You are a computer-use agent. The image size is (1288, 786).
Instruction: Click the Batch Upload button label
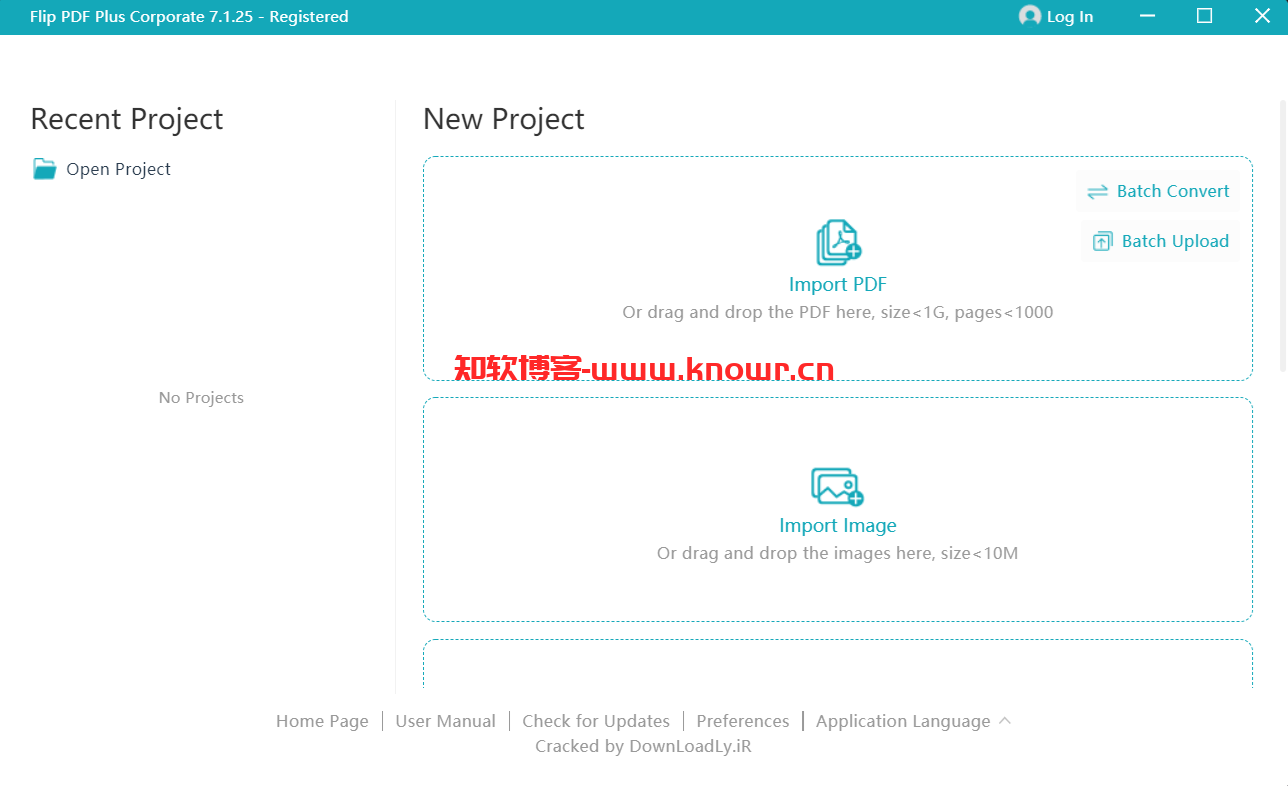[x=1175, y=241]
